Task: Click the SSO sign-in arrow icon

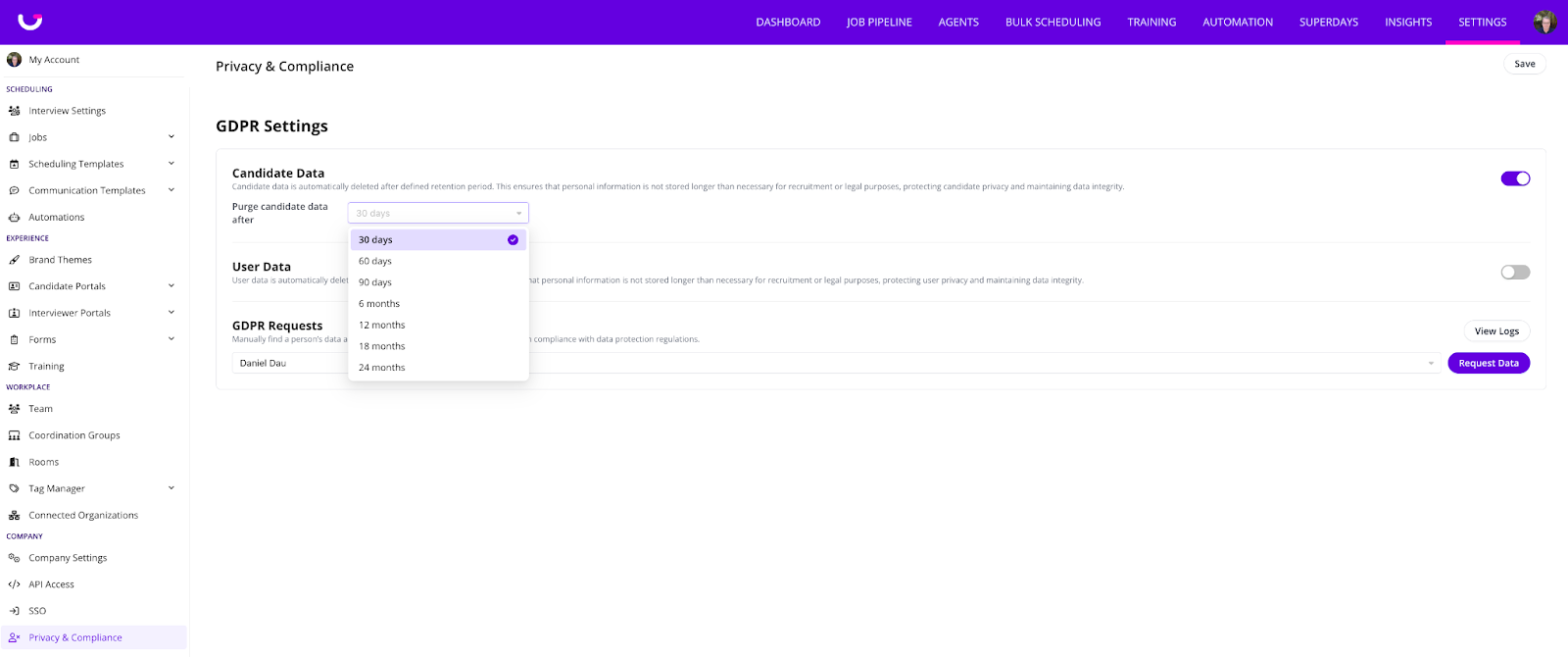Action: 14,611
